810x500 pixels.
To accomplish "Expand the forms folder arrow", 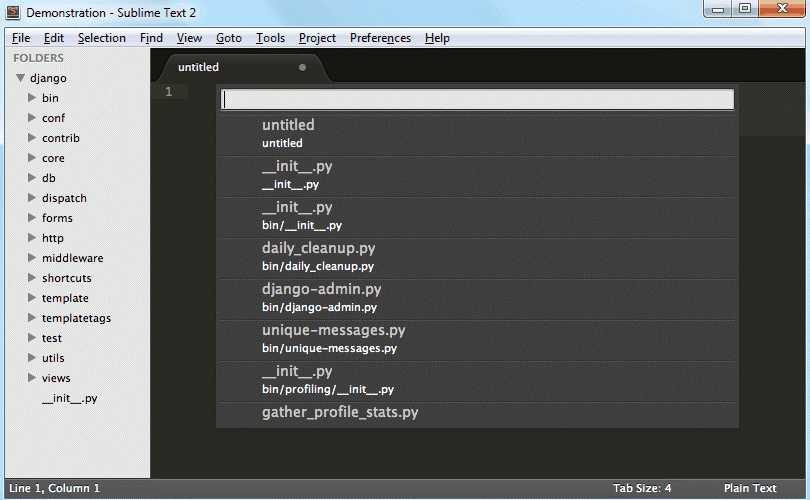I will click(x=32, y=217).
